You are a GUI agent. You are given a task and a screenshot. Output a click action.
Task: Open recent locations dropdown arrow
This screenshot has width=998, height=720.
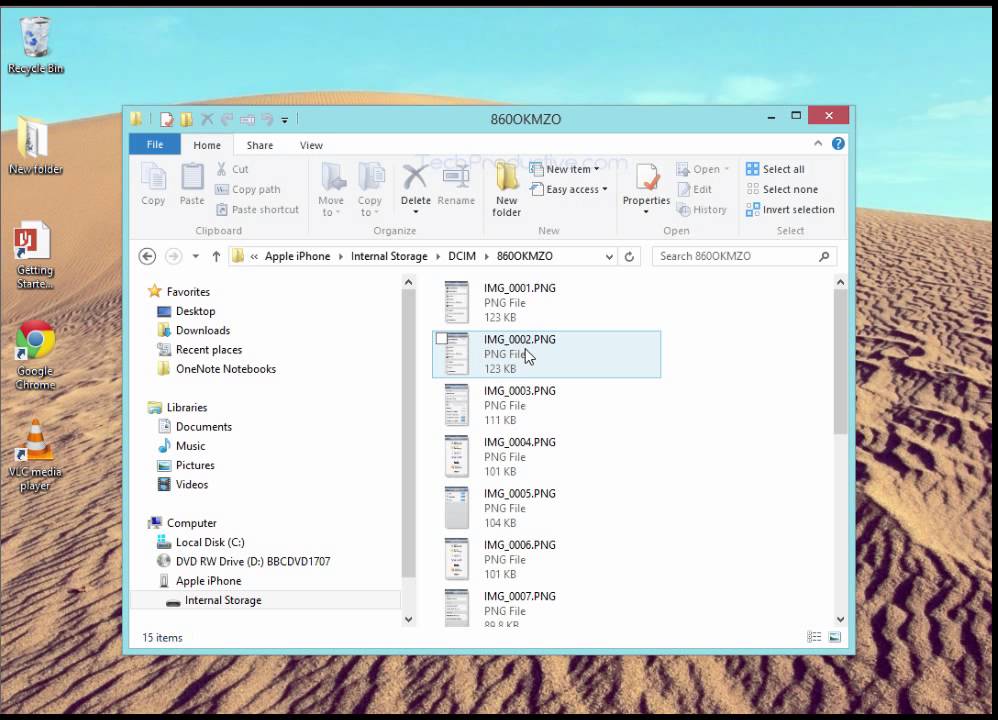tap(195, 256)
